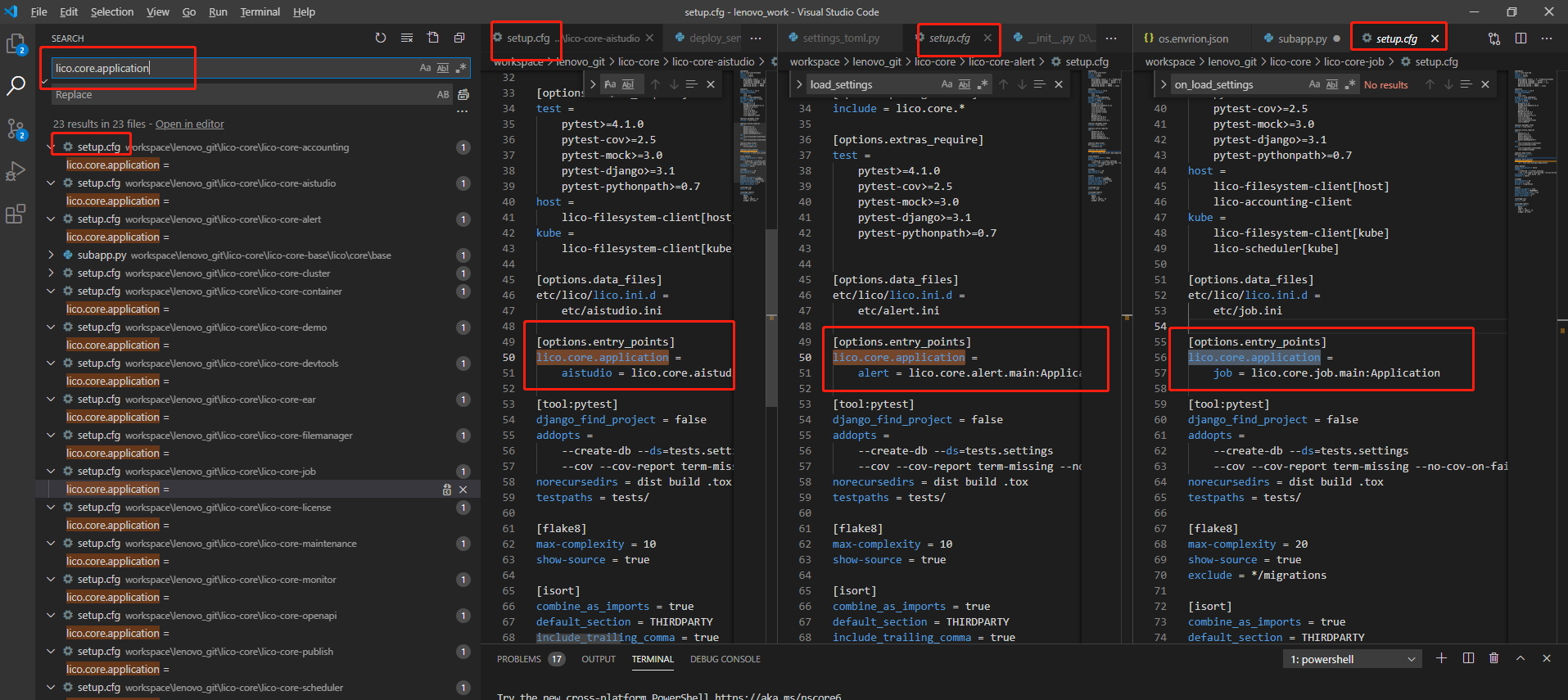
Task: Refresh the search results
Action: (381, 38)
